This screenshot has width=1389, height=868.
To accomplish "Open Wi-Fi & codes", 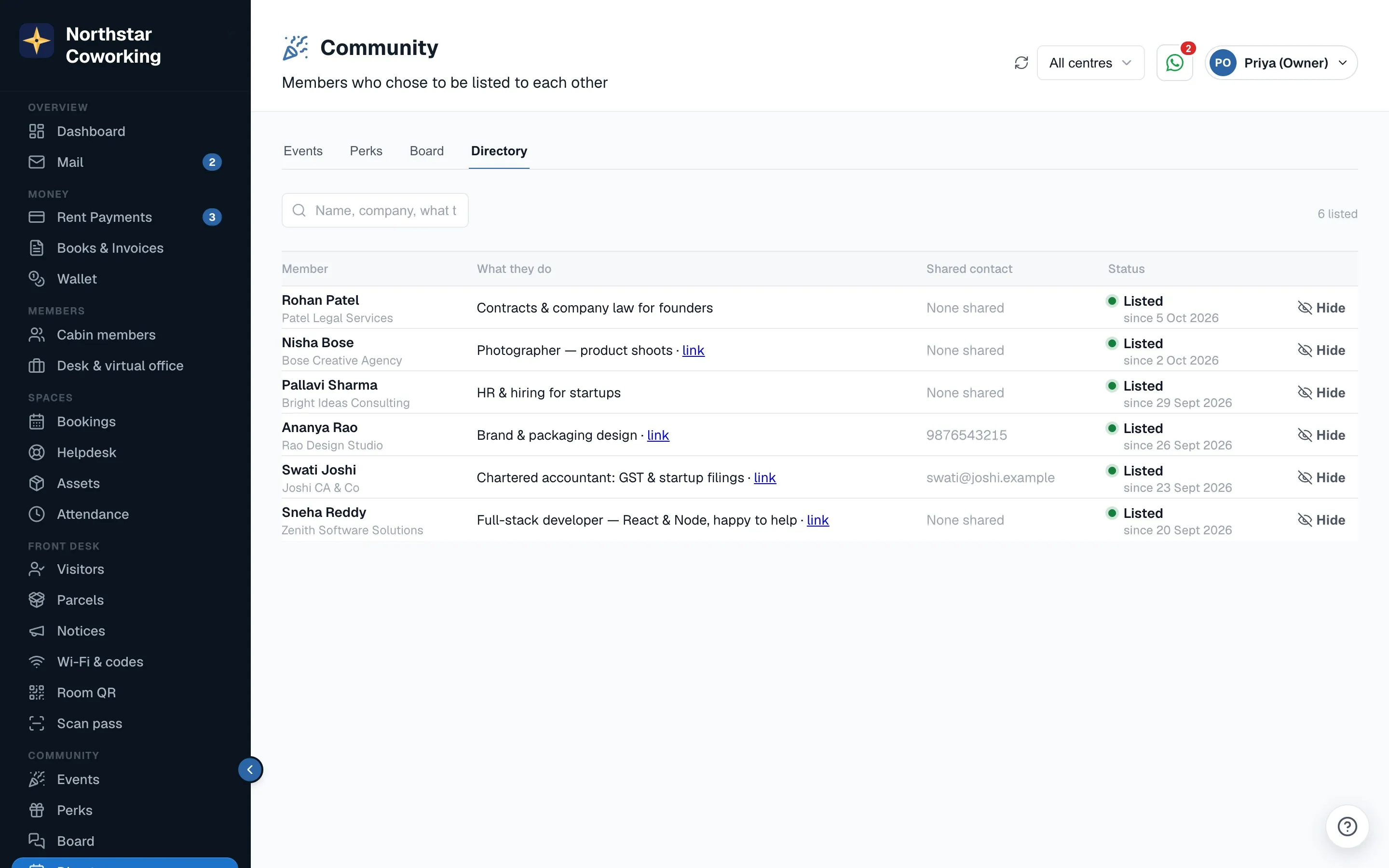I will pyautogui.click(x=124, y=662).
